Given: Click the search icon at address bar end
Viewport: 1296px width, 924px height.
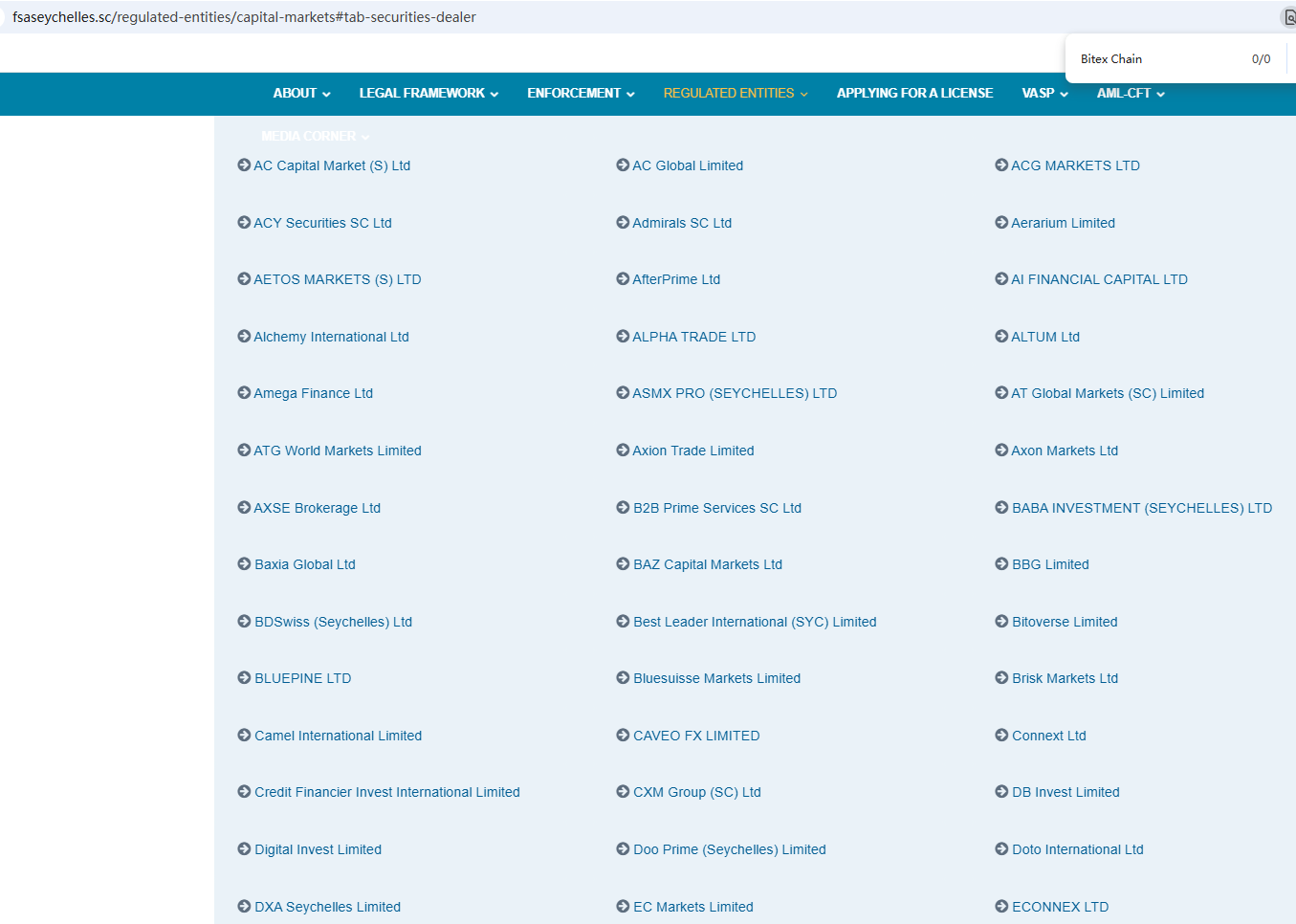Looking at the screenshot, I should (x=1288, y=17).
